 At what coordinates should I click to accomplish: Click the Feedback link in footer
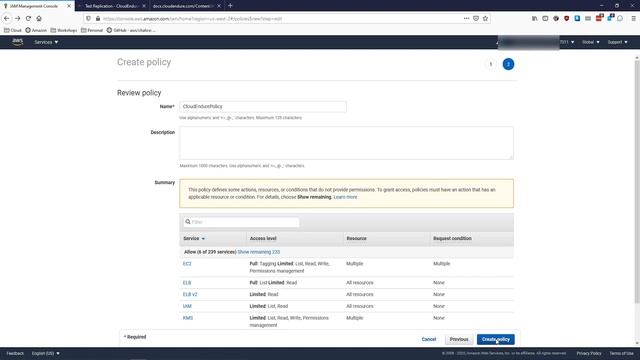(15, 353)
